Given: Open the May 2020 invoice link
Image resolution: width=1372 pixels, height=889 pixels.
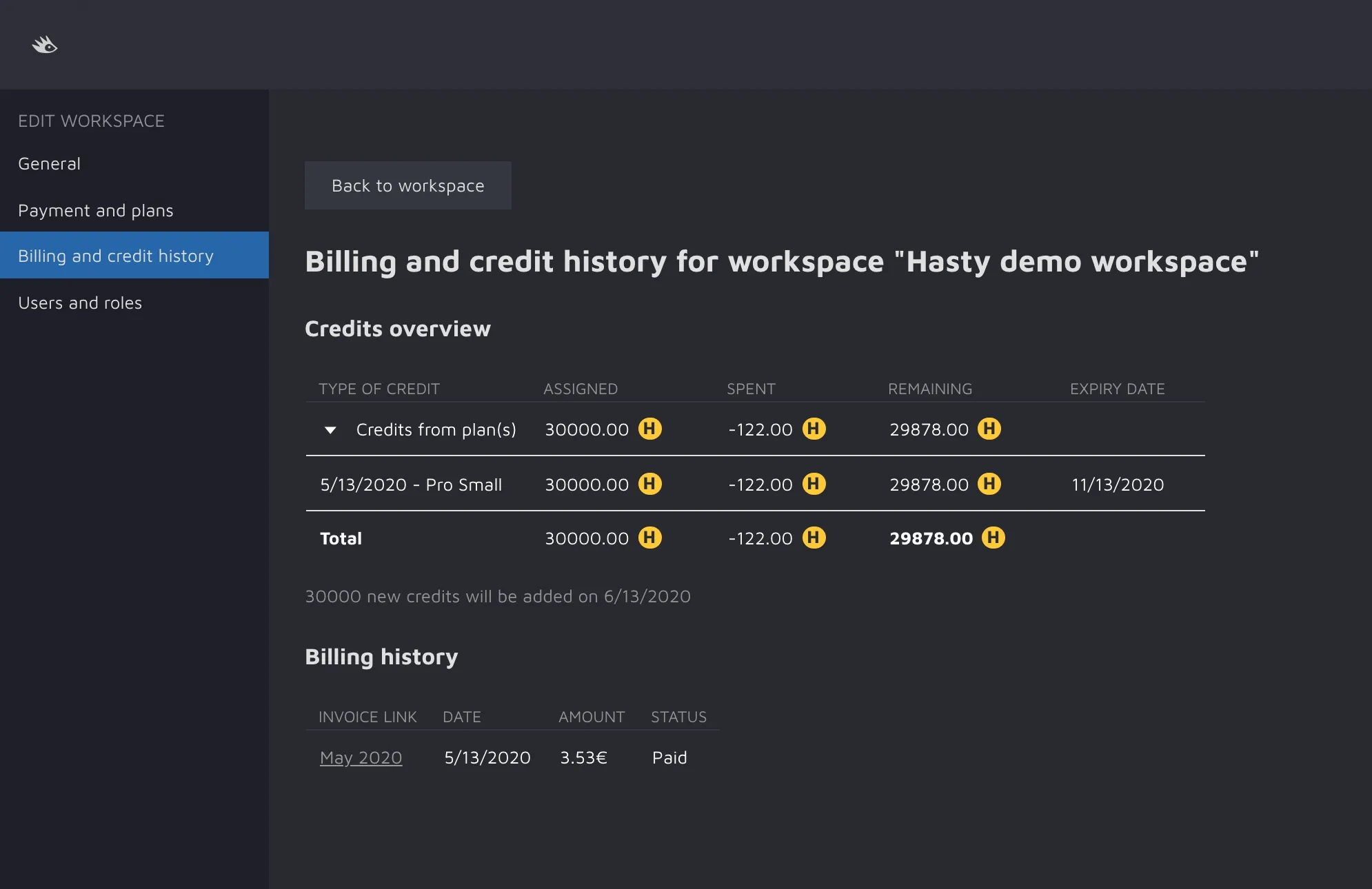Looking at the screenshot, I should [x=361, y=758].
